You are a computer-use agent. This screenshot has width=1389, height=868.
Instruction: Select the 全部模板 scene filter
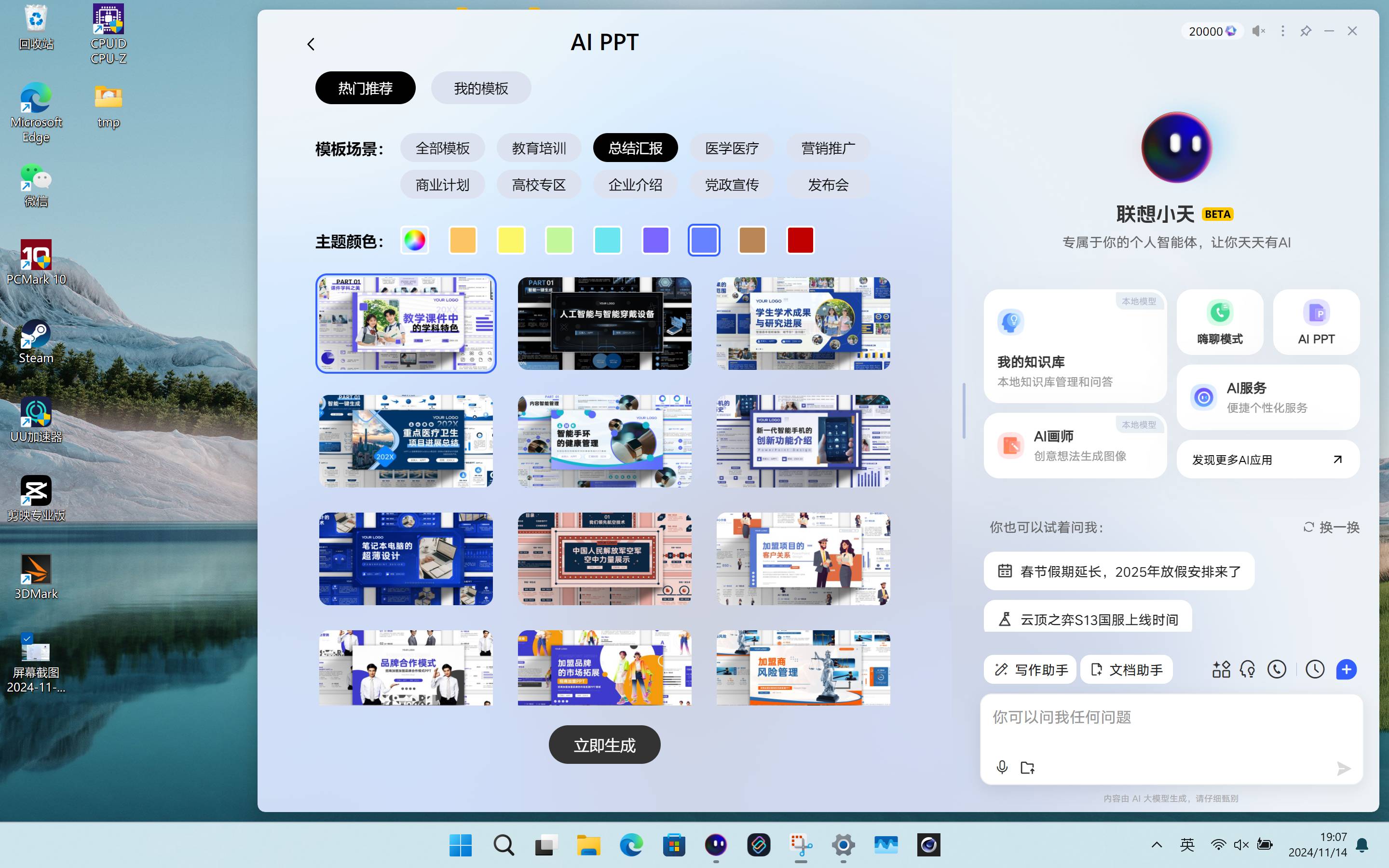click(x=443, y=148)
